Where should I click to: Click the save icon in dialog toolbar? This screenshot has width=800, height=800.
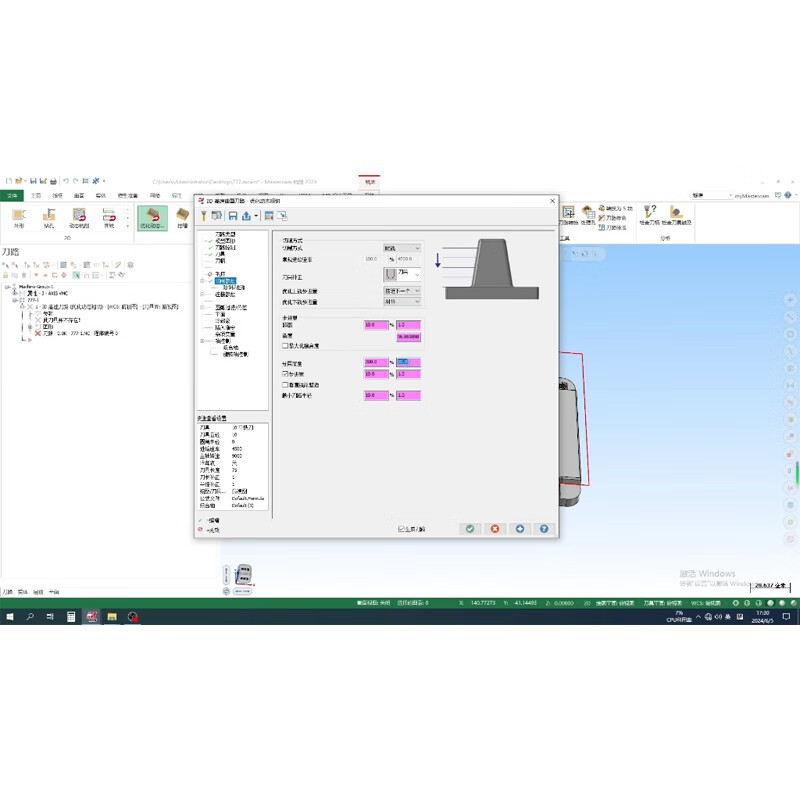[232, 216]
